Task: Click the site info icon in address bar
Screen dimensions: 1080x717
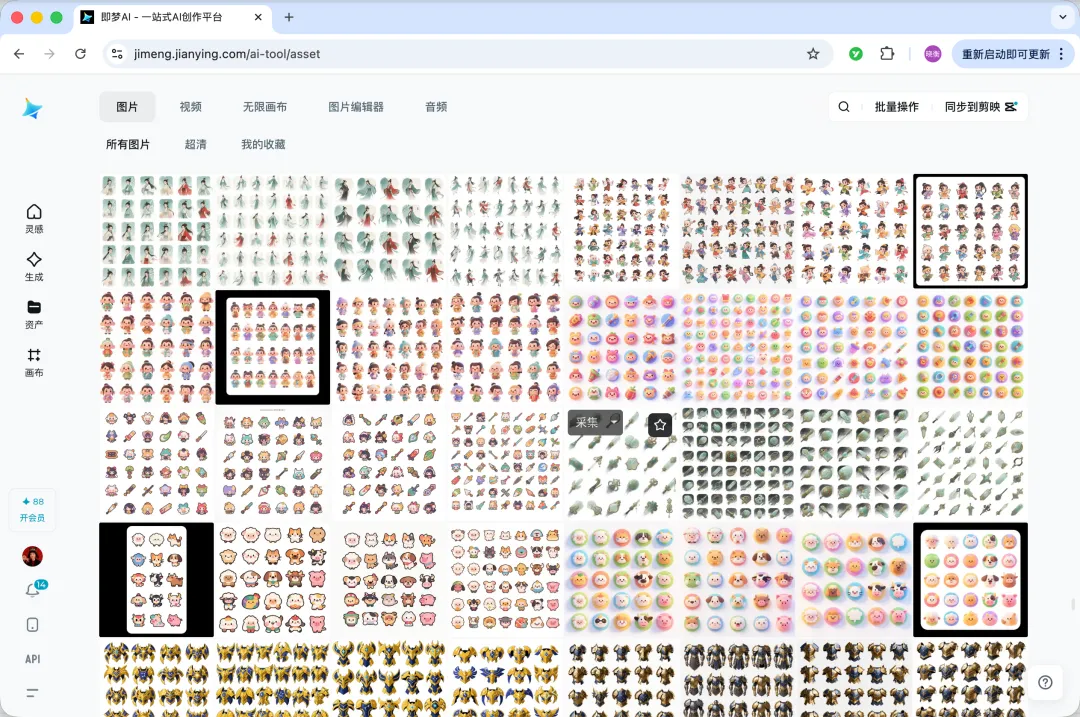Action: (117, 54)
